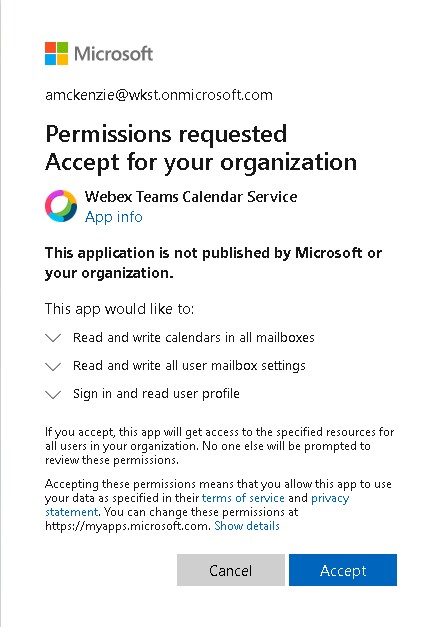Click the Microsoft wordmark text
The height and width of the screenshot is (627, 439).
[x=114, y=54]
